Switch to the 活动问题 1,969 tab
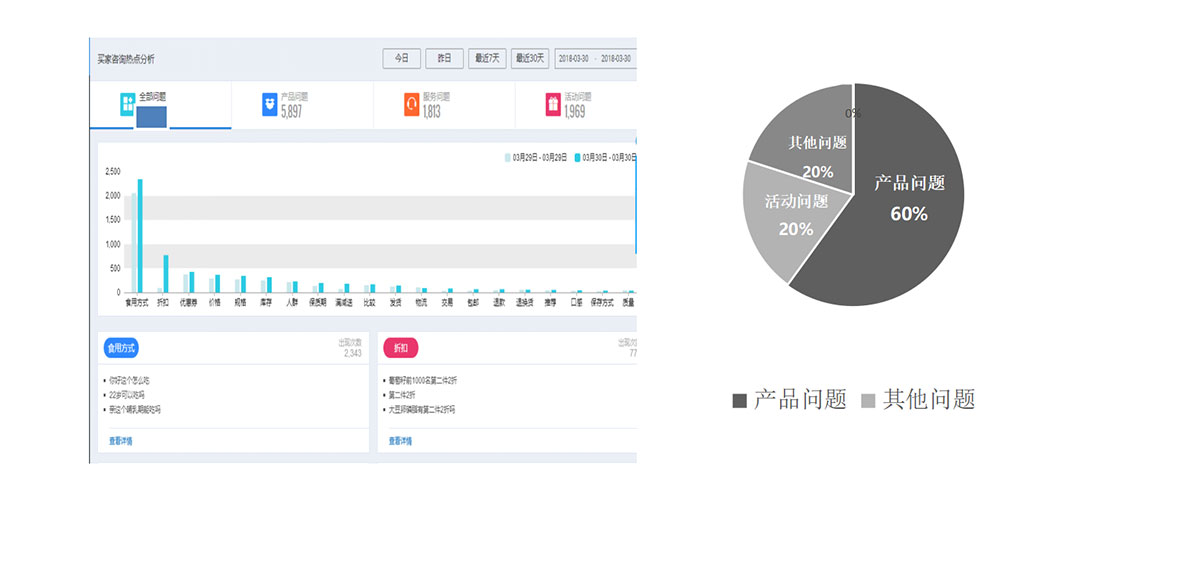The height and width of the screenshot is (578, 1202). click(x=576, y=105)
